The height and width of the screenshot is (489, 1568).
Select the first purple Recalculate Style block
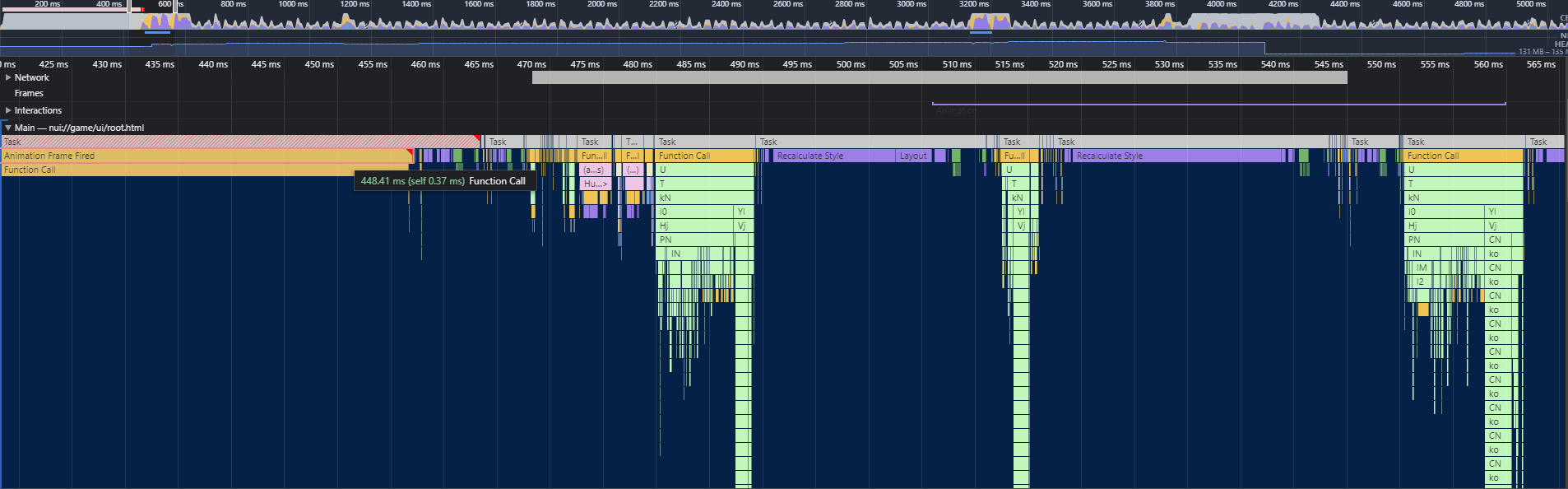(834, 156)
